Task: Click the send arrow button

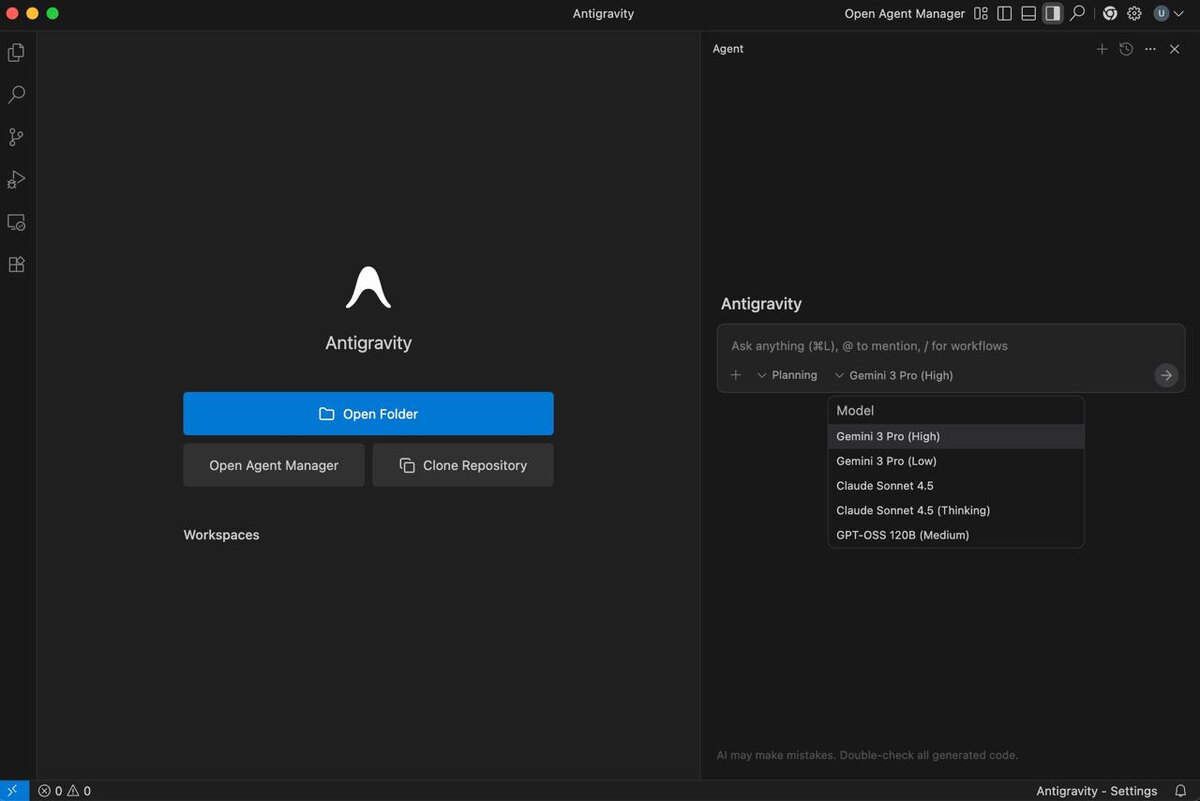Action: click(x=1166, y=375)
